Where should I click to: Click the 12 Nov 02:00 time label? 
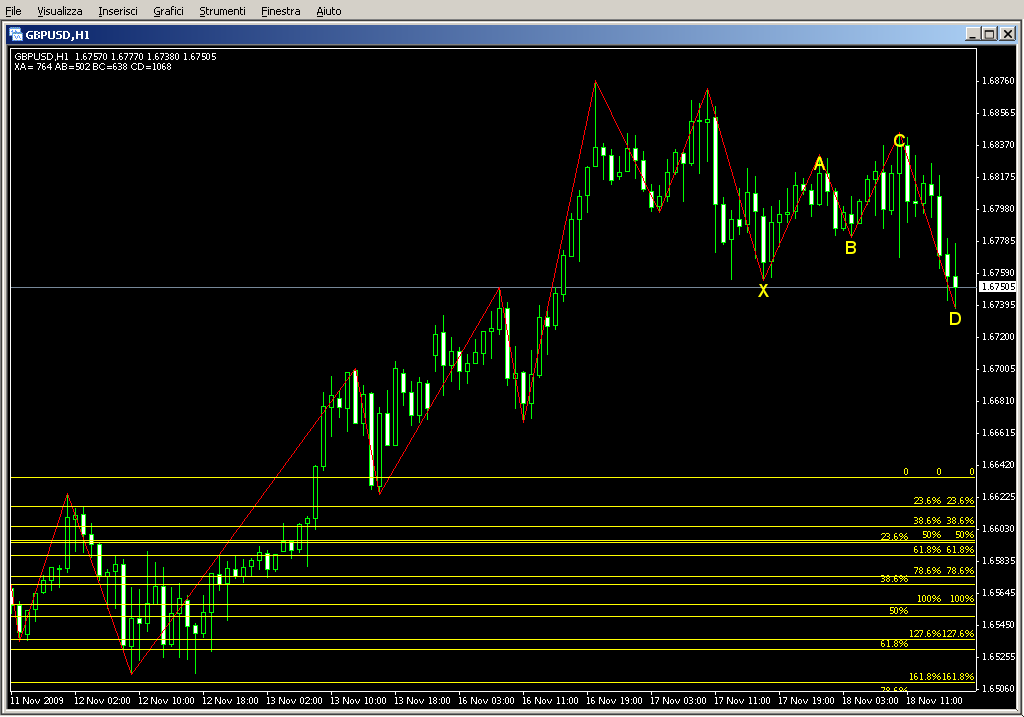pyautogui.click(x=102, y=701)
